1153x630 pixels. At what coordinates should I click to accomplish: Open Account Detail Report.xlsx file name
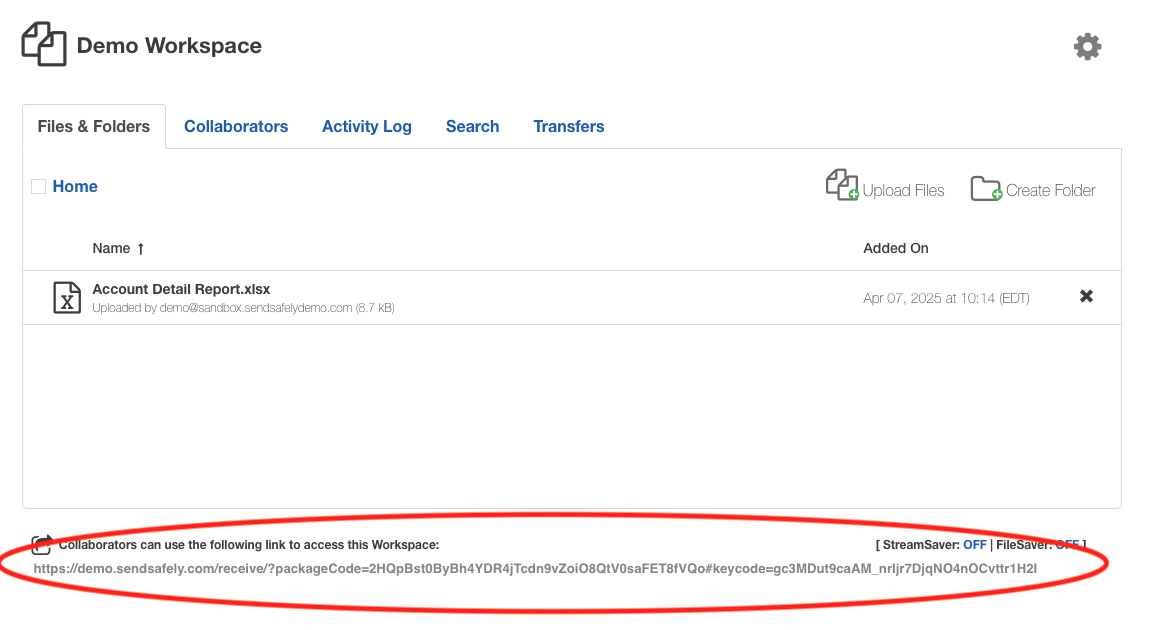click(x=181, y=289)
